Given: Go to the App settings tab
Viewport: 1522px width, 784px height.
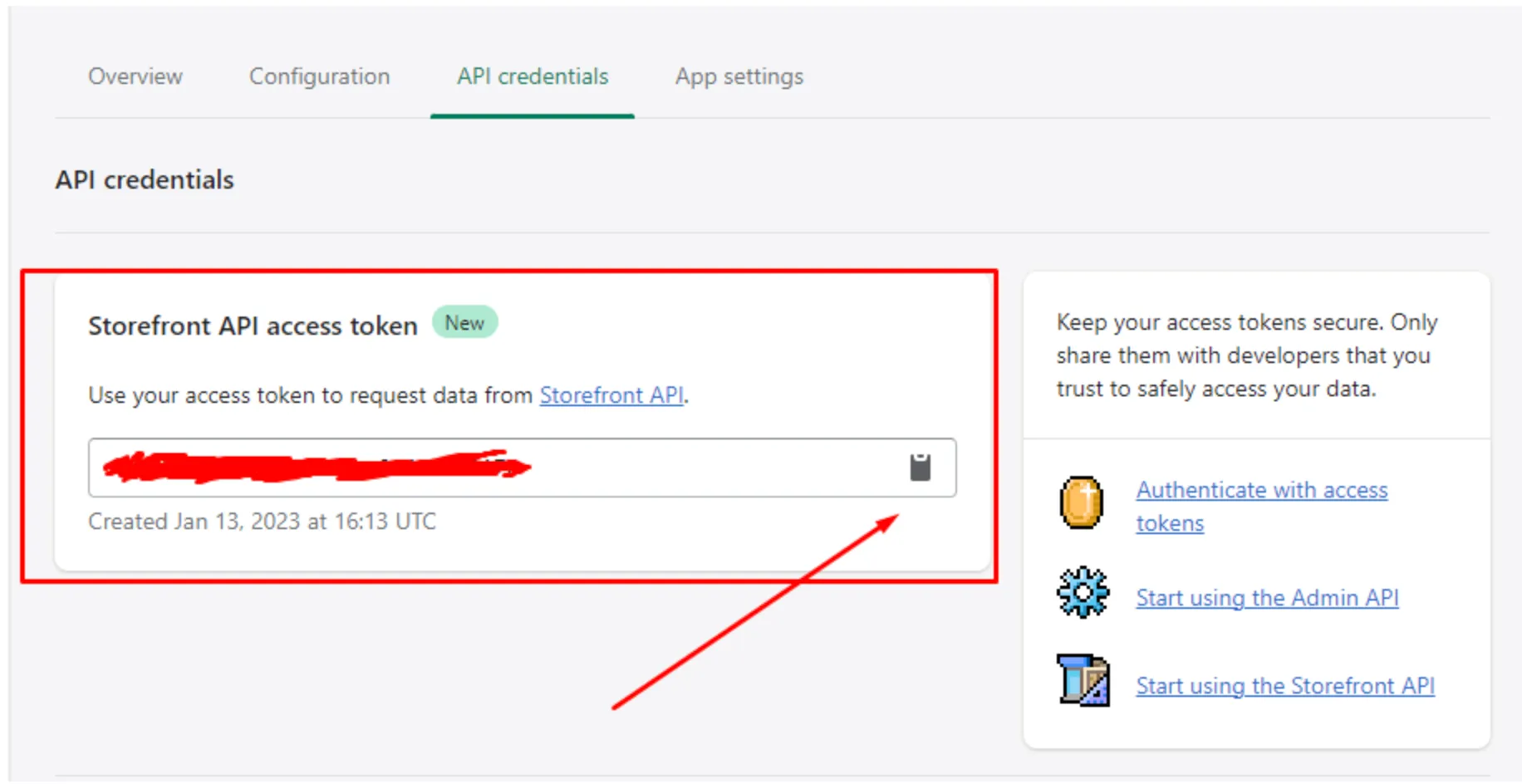Looking at the screenshot, I should (739, 76).
